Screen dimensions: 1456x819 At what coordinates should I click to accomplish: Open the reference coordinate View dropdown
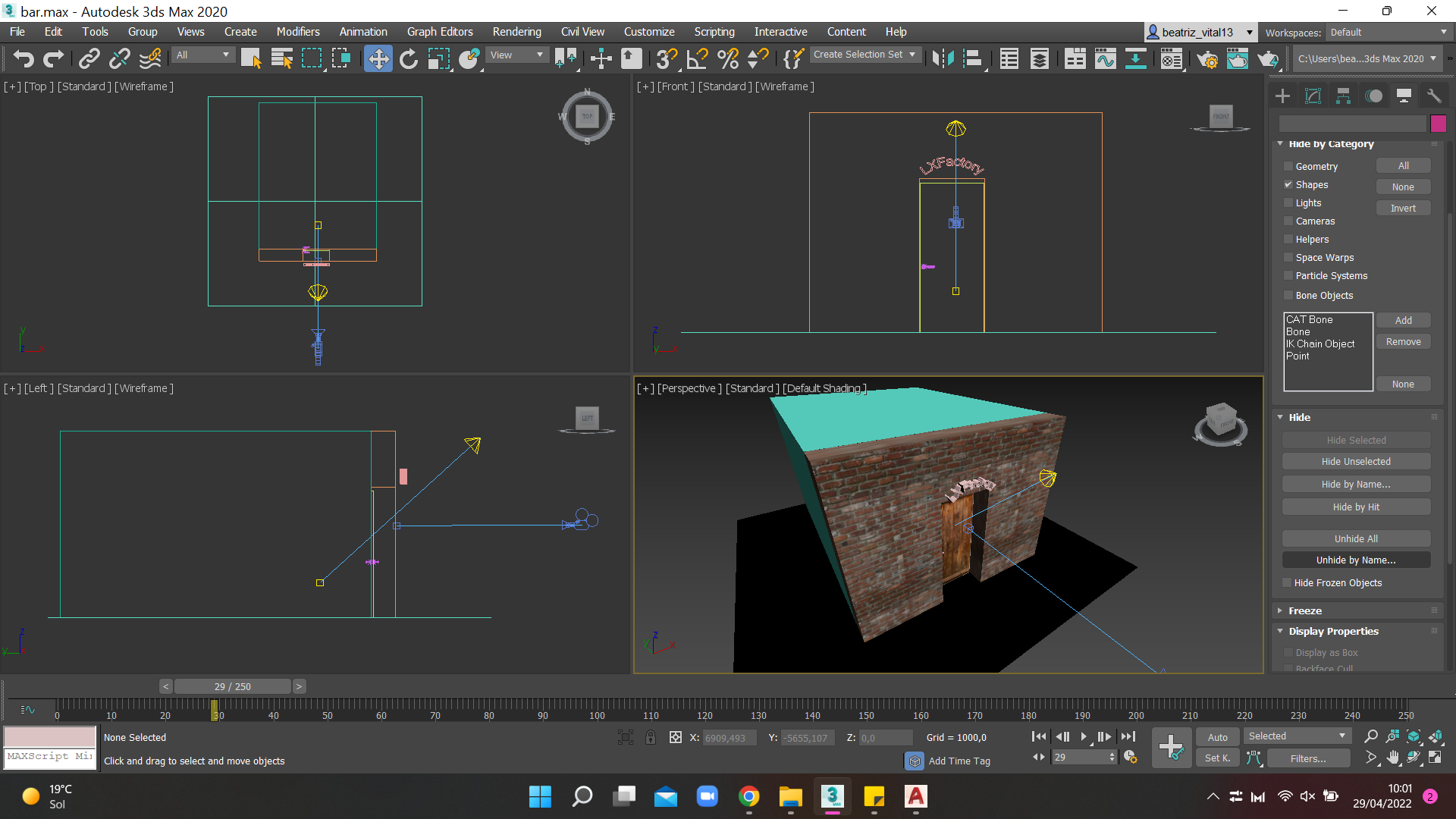(516, 55)
